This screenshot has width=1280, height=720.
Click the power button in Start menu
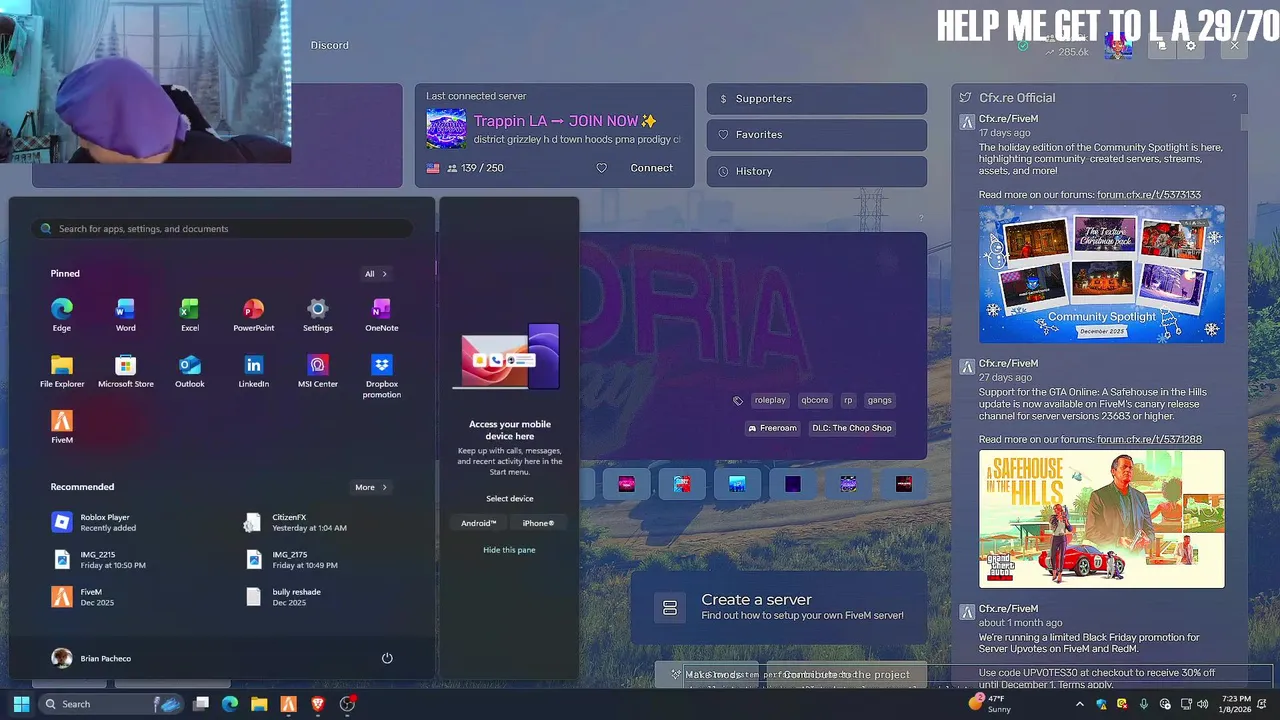click(x=387, y=658)
